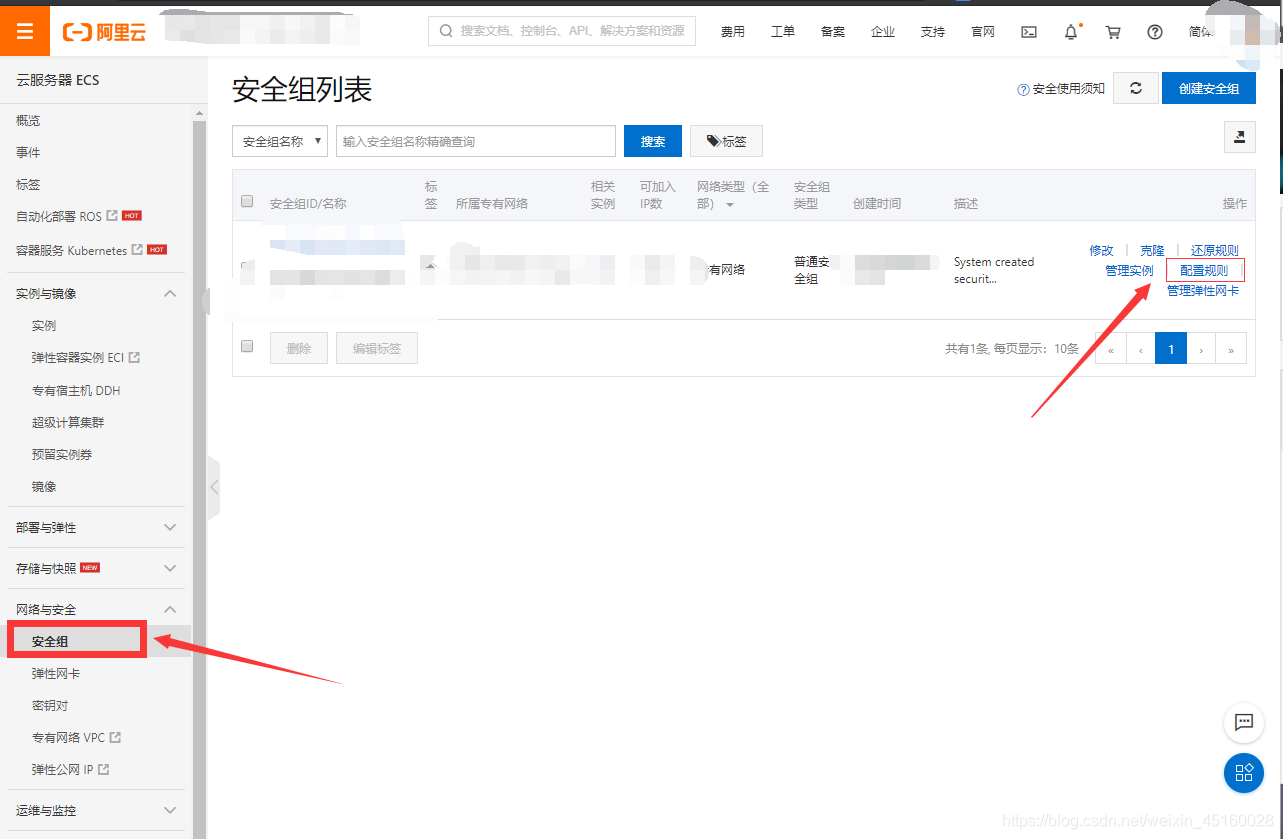Go to the first page of results

(1111, 348)
